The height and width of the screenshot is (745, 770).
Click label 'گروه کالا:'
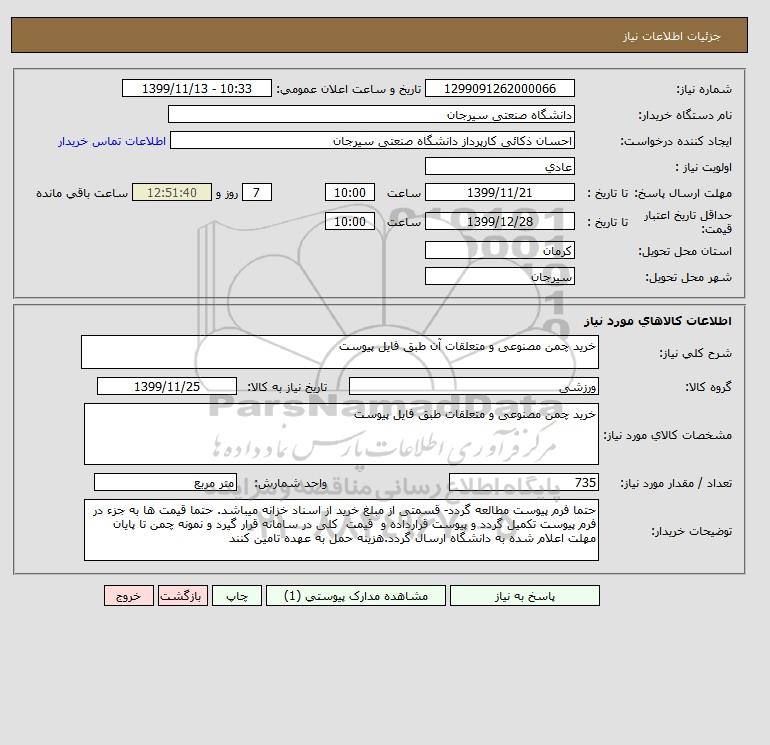coord(709,387)
